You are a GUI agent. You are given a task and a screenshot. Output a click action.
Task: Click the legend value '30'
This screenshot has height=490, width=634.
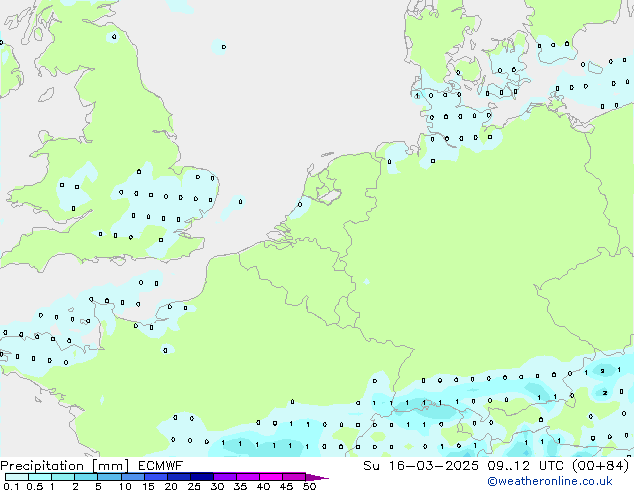point(217,486)
